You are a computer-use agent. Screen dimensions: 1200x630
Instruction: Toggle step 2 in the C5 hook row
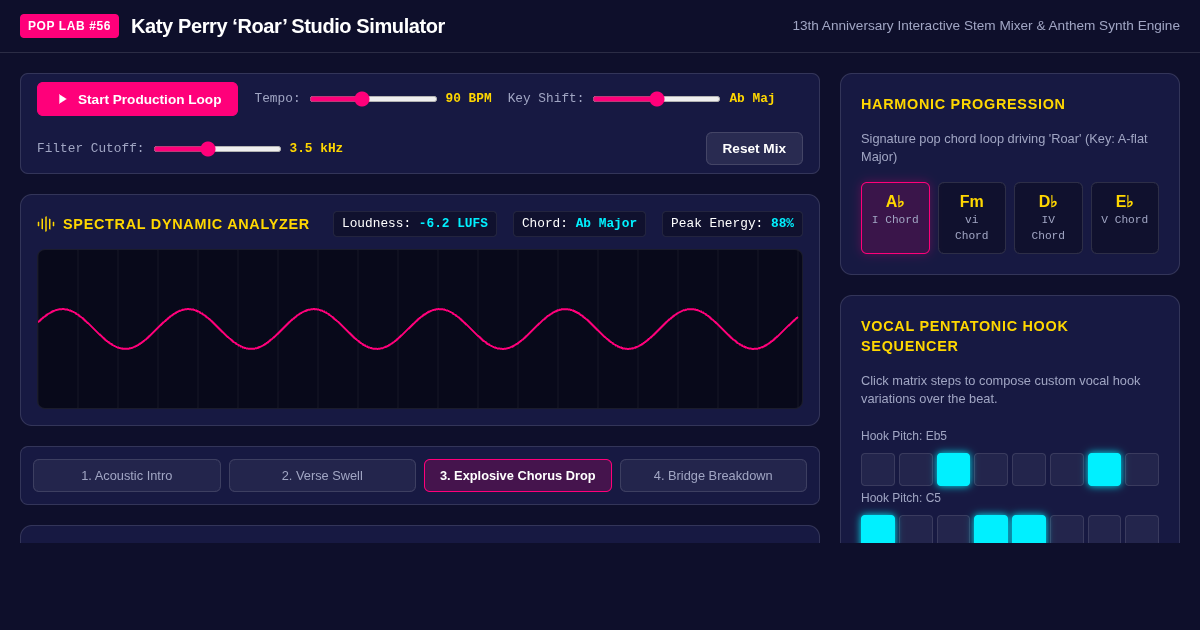916,529
